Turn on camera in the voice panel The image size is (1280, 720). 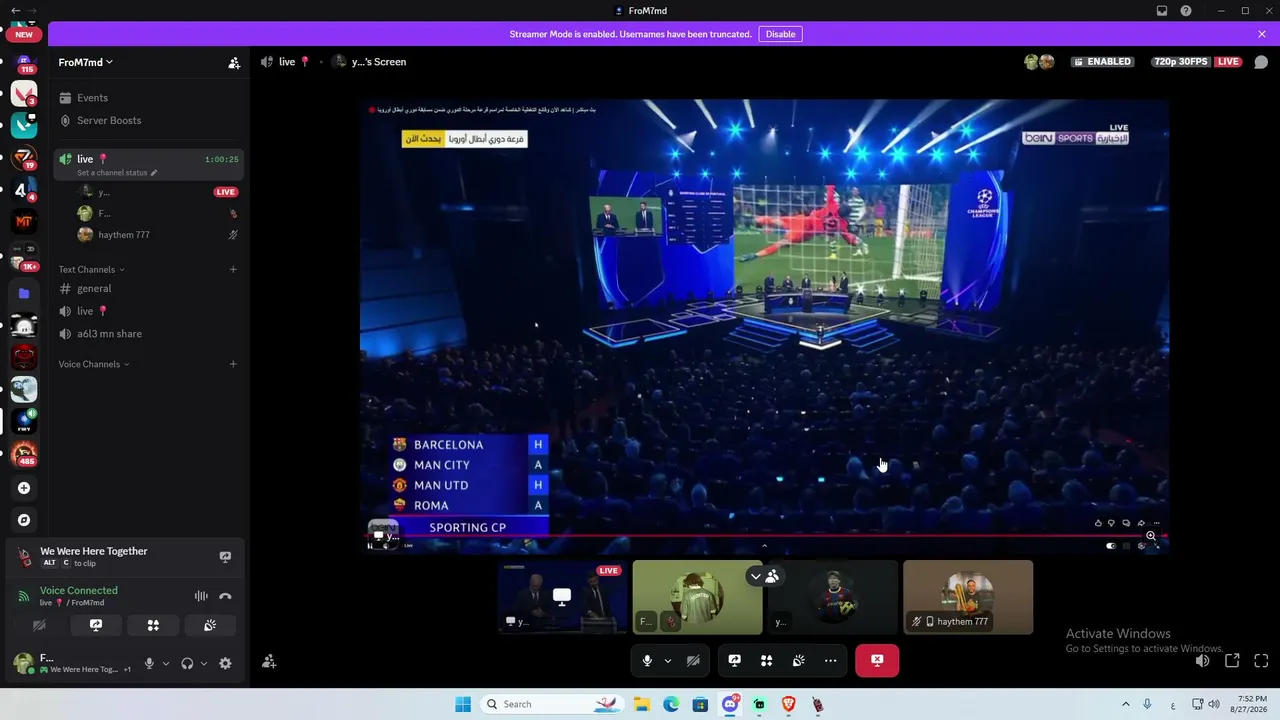[39, 625]
